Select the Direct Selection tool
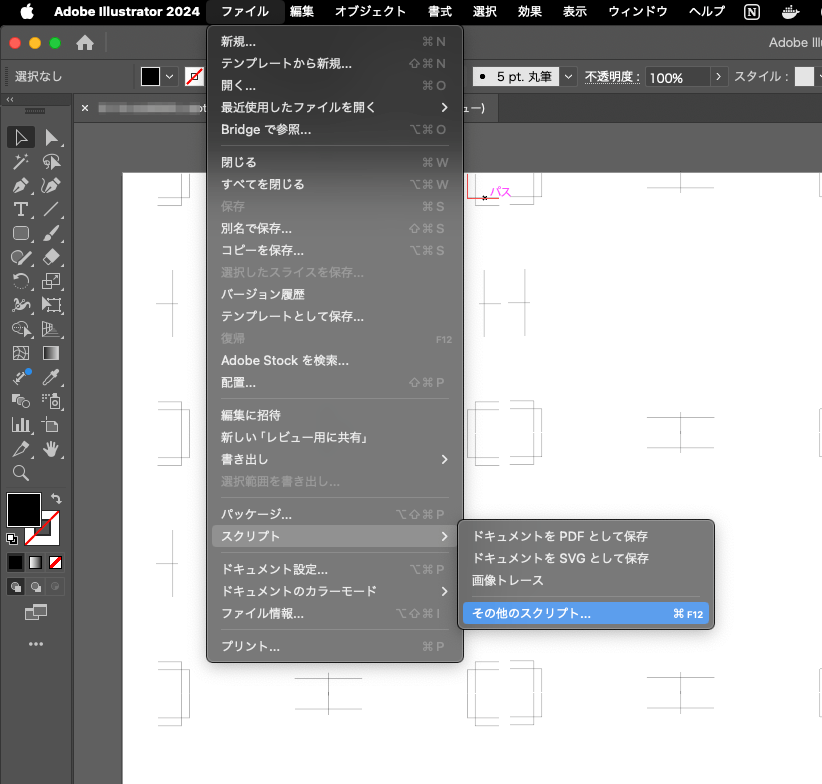 (51, 137)
